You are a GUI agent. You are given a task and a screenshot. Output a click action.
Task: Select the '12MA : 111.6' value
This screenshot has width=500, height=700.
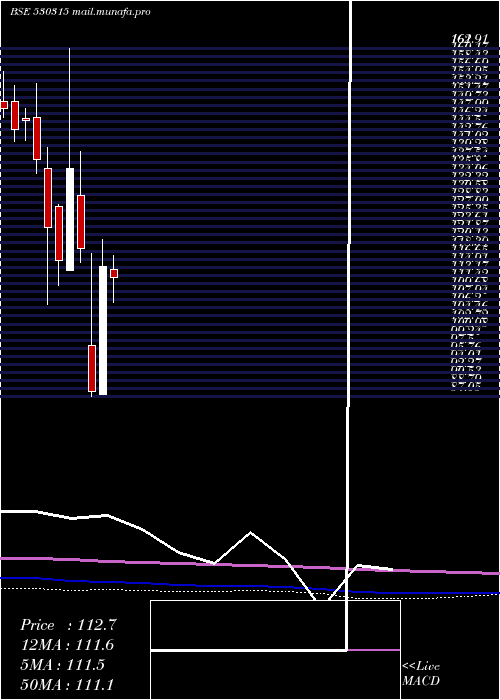(x=67, y=645)
